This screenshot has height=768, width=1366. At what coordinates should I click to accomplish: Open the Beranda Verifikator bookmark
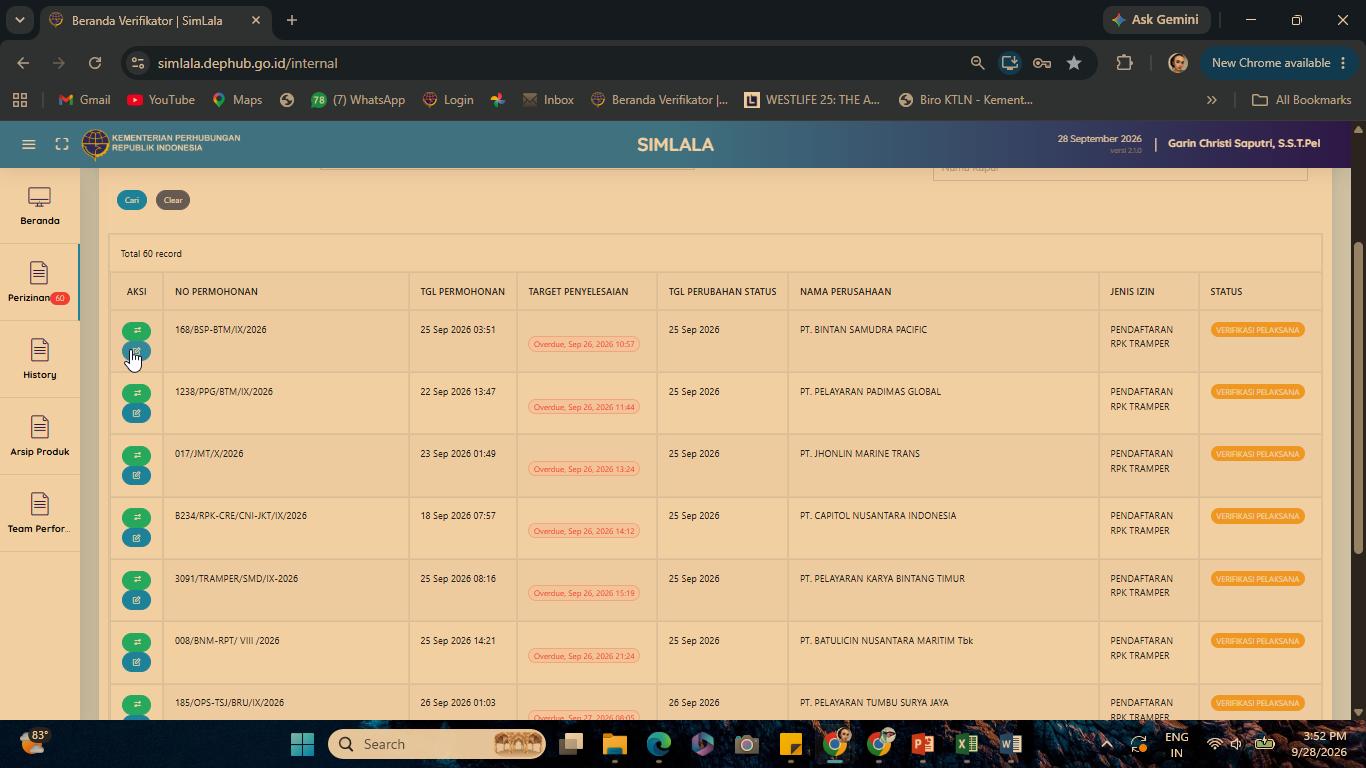(x=659, y=100)
